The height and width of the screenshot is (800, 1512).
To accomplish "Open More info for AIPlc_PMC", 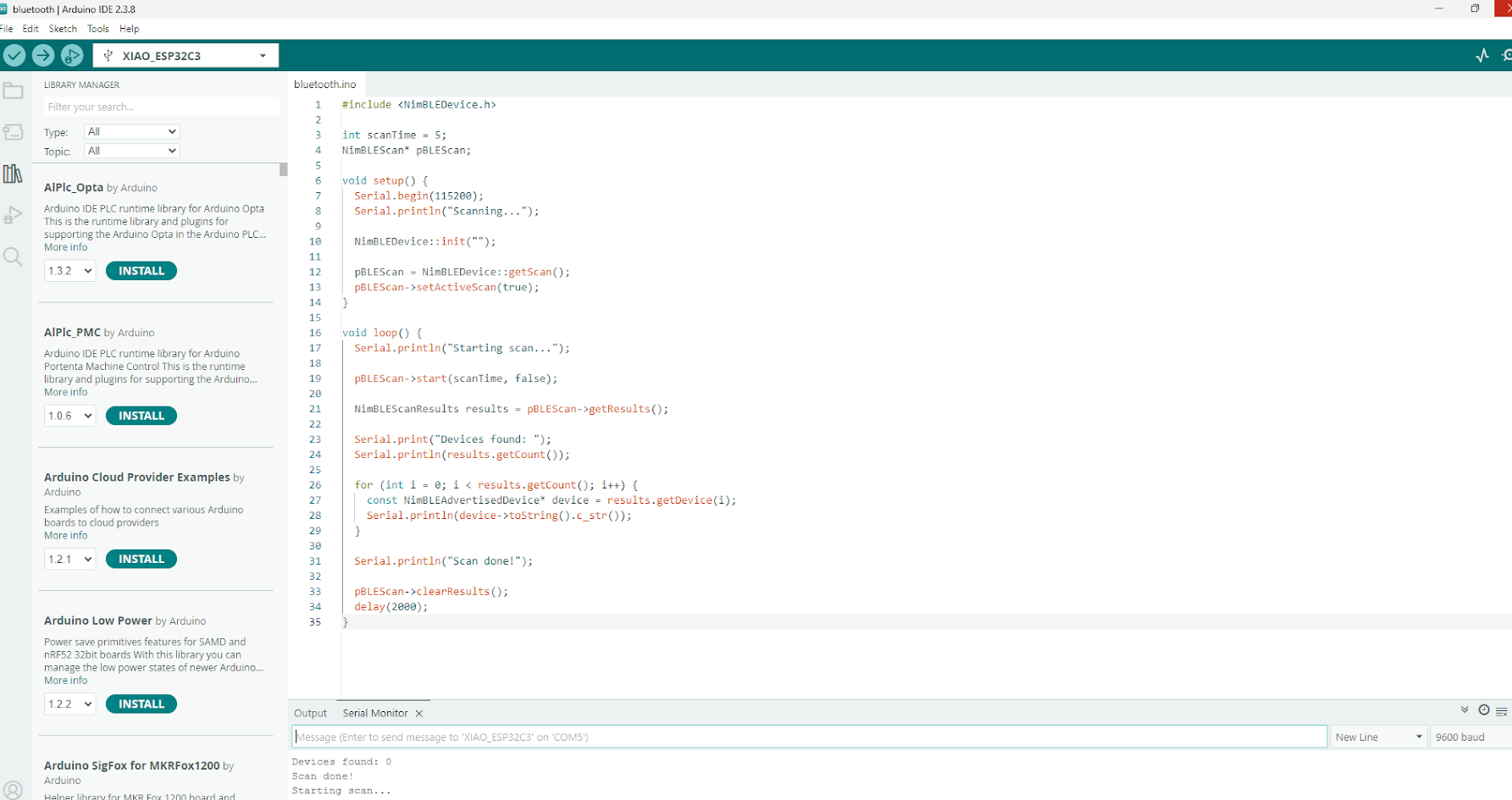I will 66,392.
